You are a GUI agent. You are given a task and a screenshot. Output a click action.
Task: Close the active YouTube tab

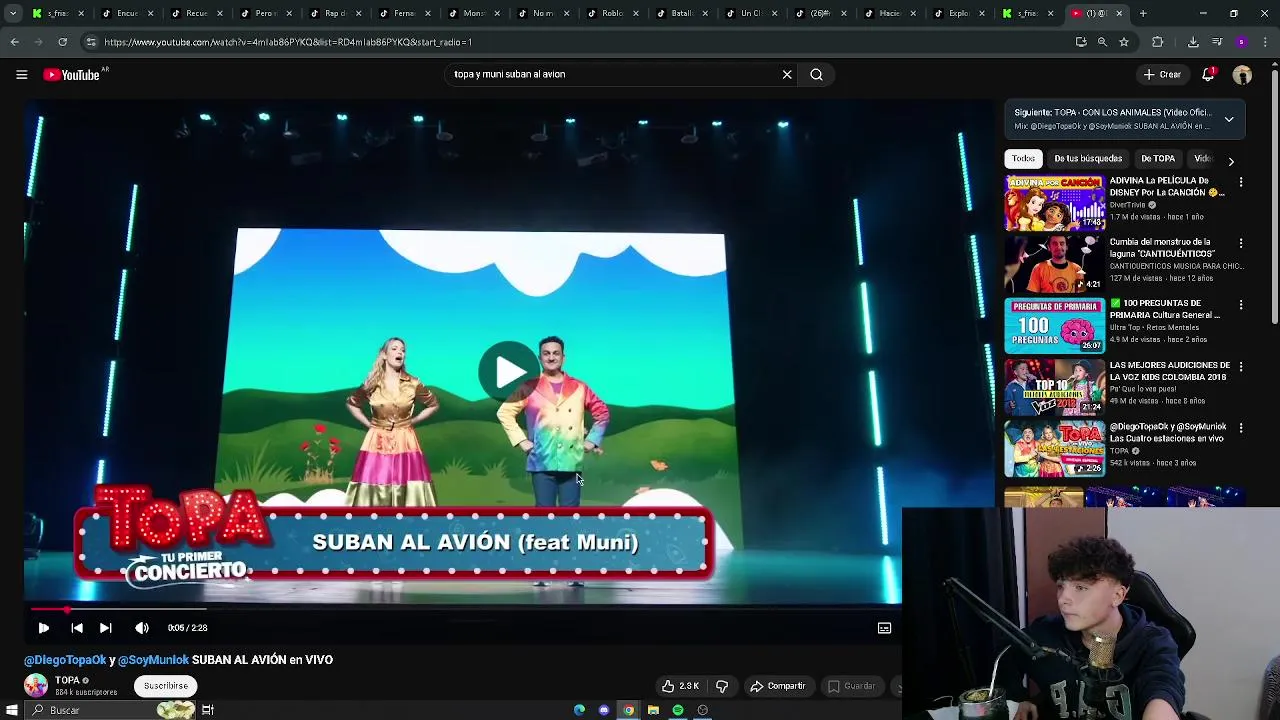1119,13
